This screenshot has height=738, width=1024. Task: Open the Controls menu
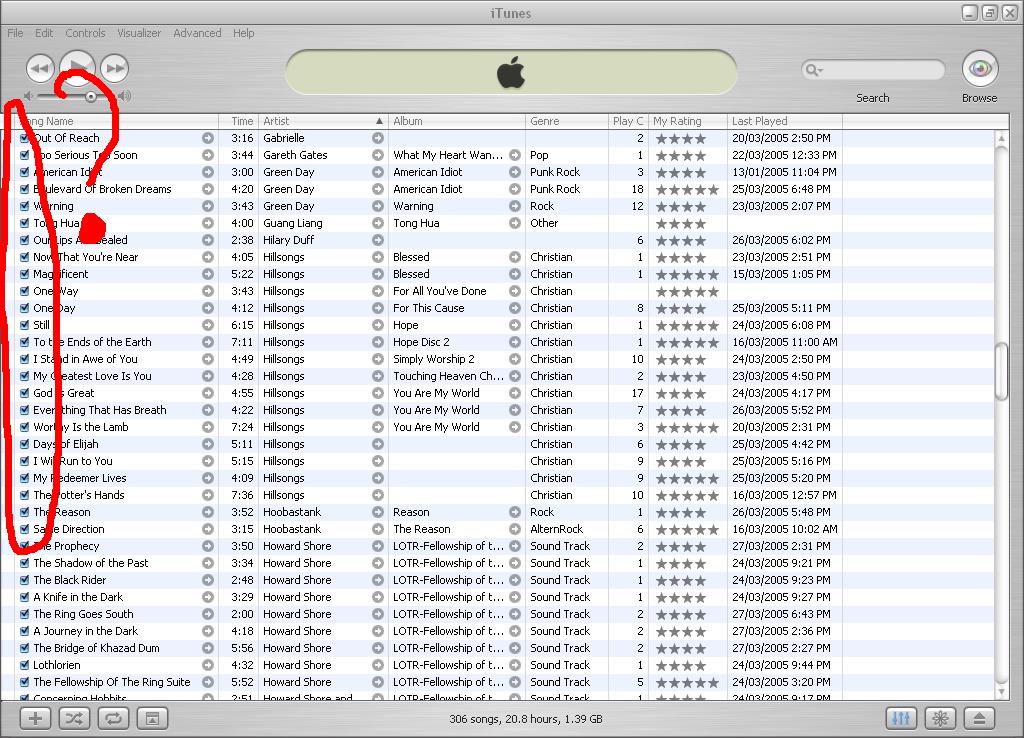[85, 33]
